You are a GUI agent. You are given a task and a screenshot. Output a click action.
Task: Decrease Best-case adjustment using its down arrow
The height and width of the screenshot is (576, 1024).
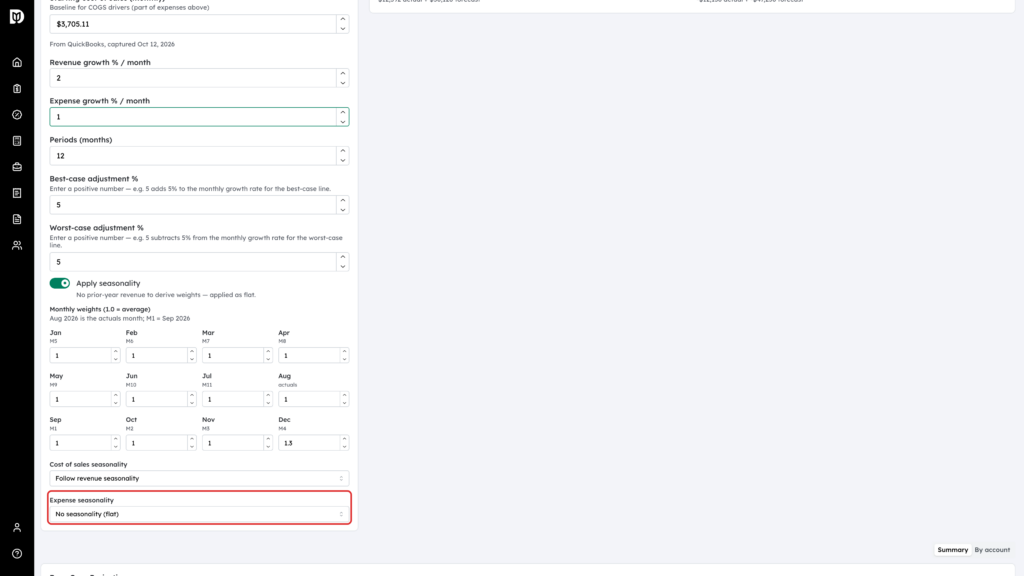pyautogui.click(x=343, y=210)
